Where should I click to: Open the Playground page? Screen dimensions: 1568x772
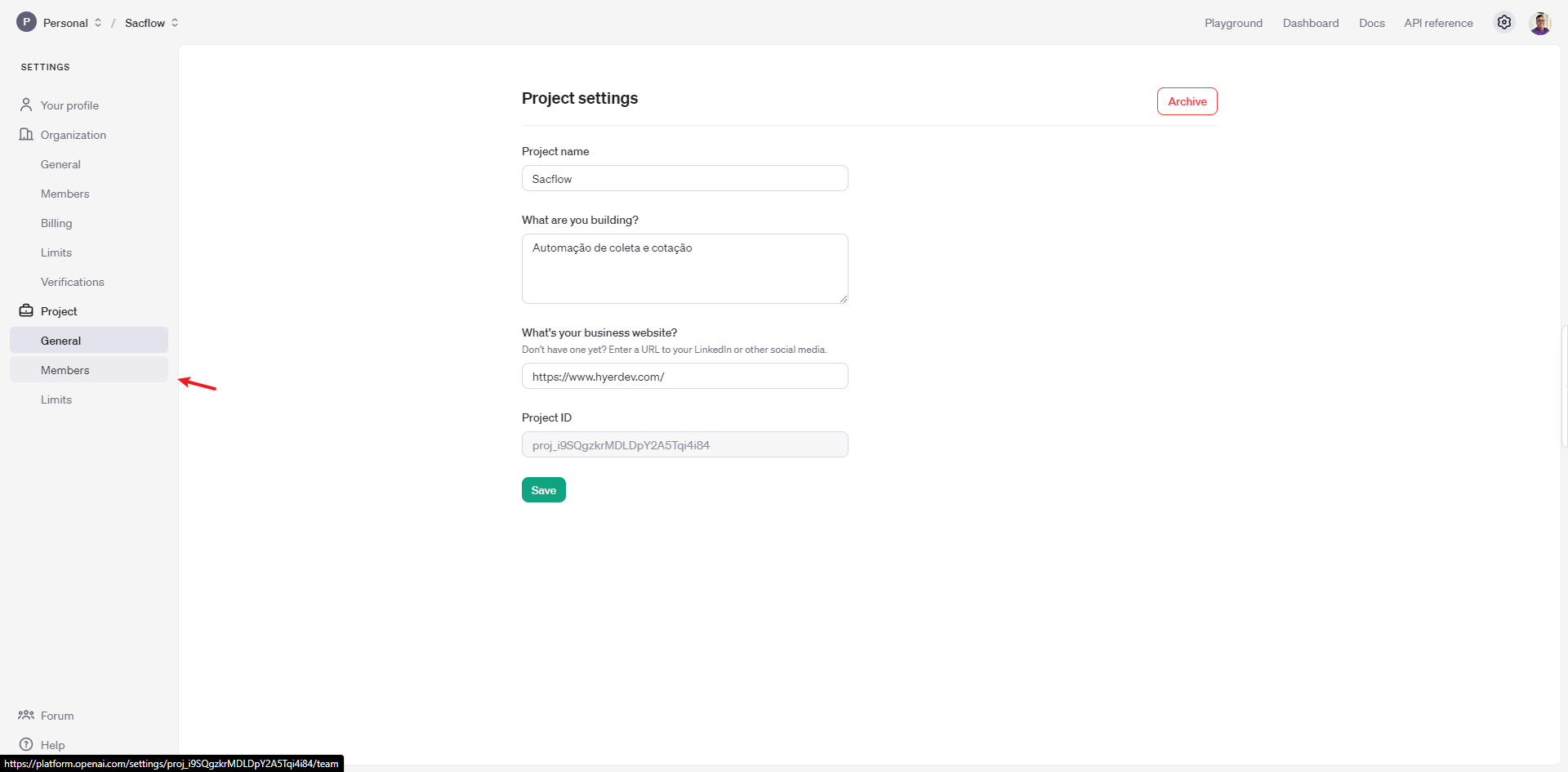click(x=1233, y=23)
